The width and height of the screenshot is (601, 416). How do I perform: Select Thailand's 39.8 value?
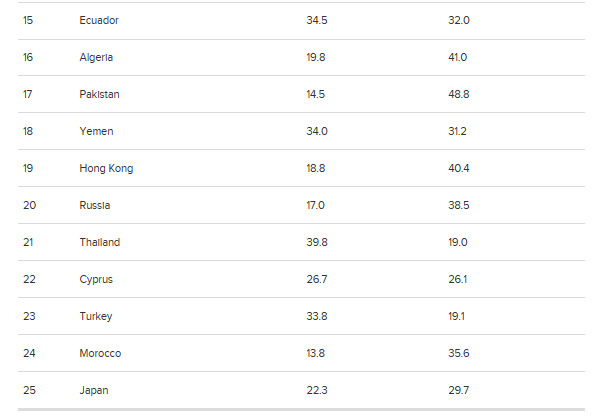[x=316, y=242]
